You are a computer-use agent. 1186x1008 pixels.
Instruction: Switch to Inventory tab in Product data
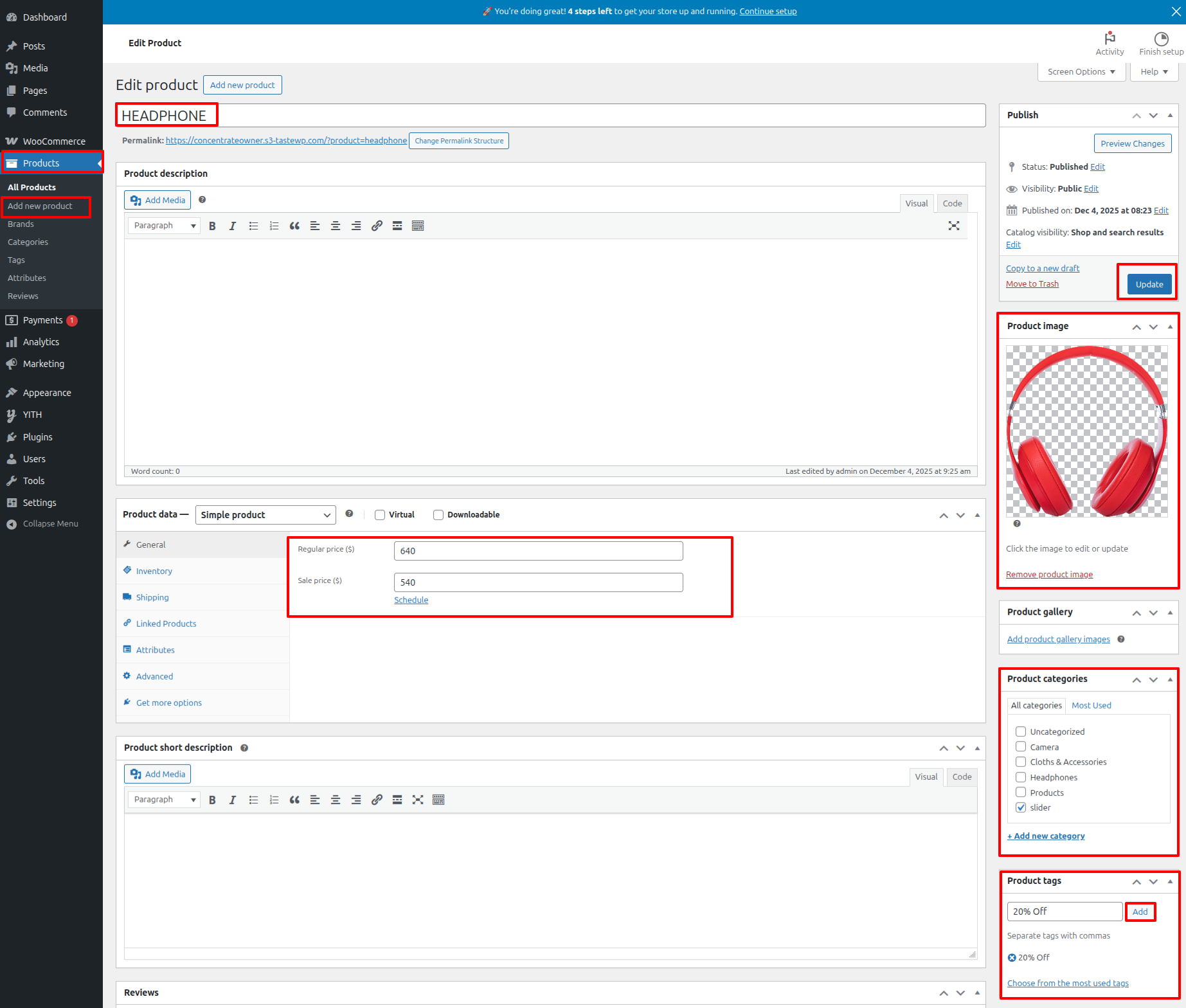(154, 571)
